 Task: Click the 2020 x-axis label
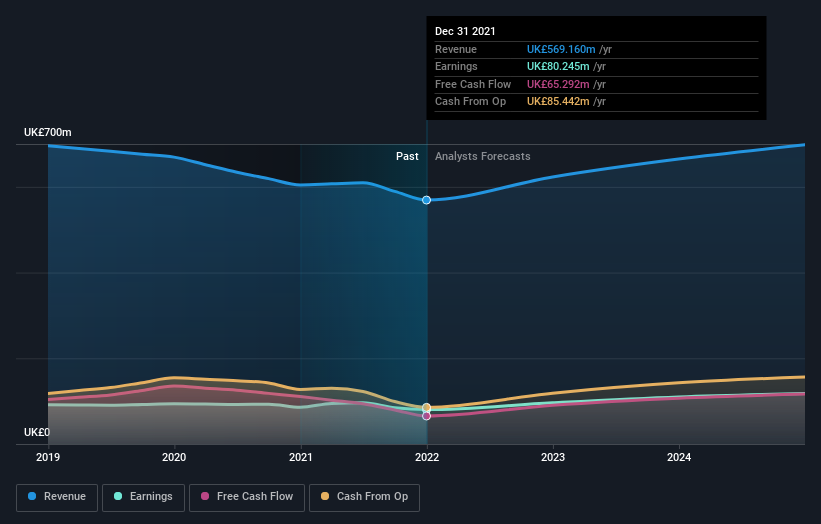point(174,458)
